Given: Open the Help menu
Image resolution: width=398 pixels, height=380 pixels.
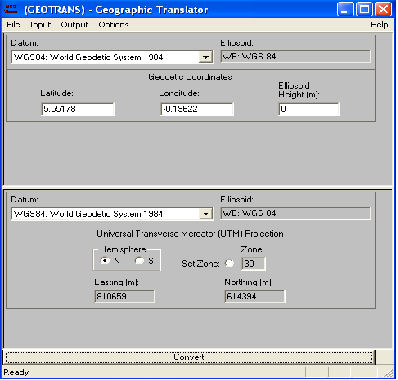Looking at the screenshot, I should 379,25.
